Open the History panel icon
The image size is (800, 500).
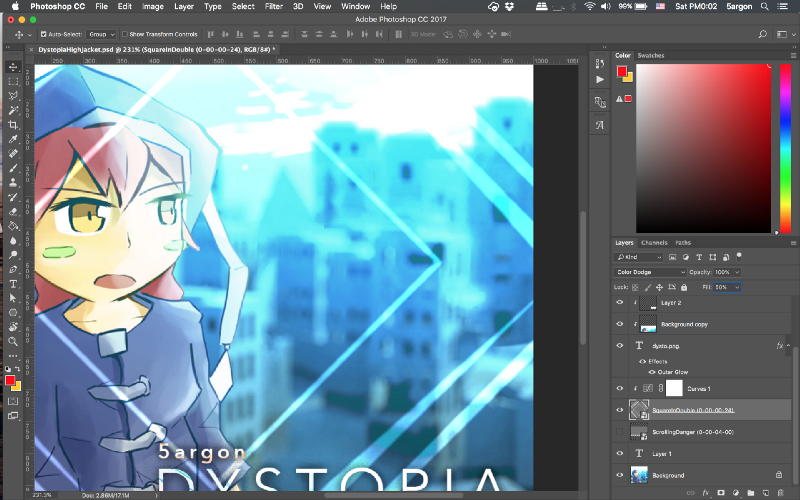point(600,63)
